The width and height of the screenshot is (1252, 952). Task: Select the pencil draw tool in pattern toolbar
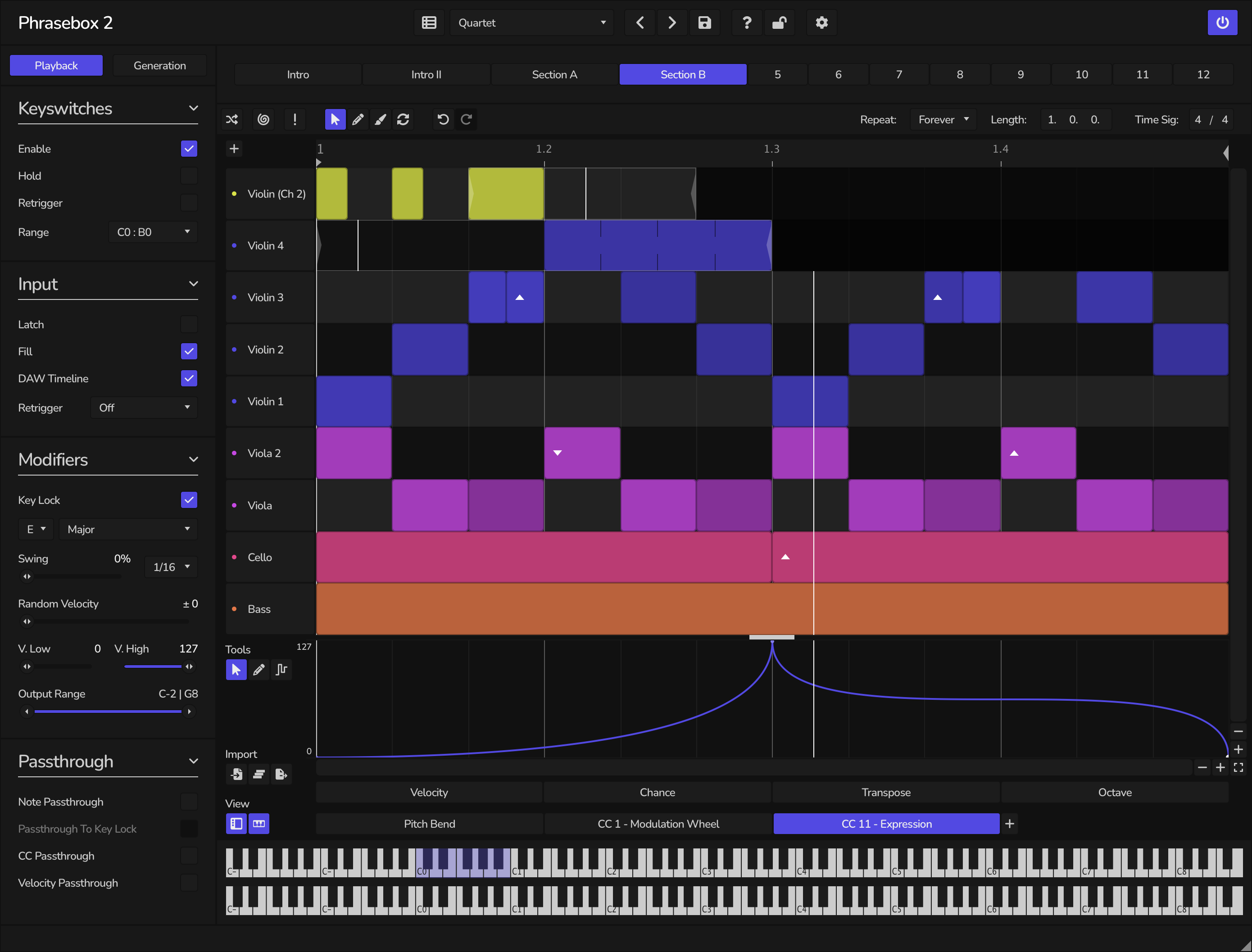[x=358, y=120]
